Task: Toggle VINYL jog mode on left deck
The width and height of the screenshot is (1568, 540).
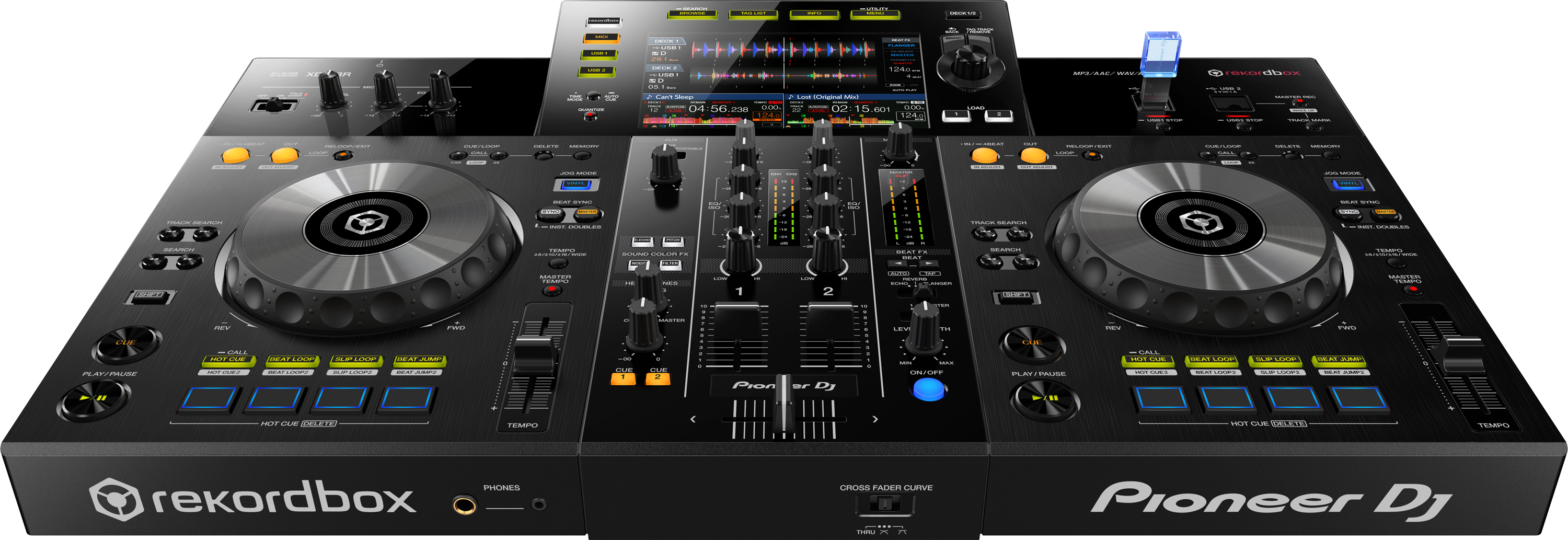Action: (576, 184)
